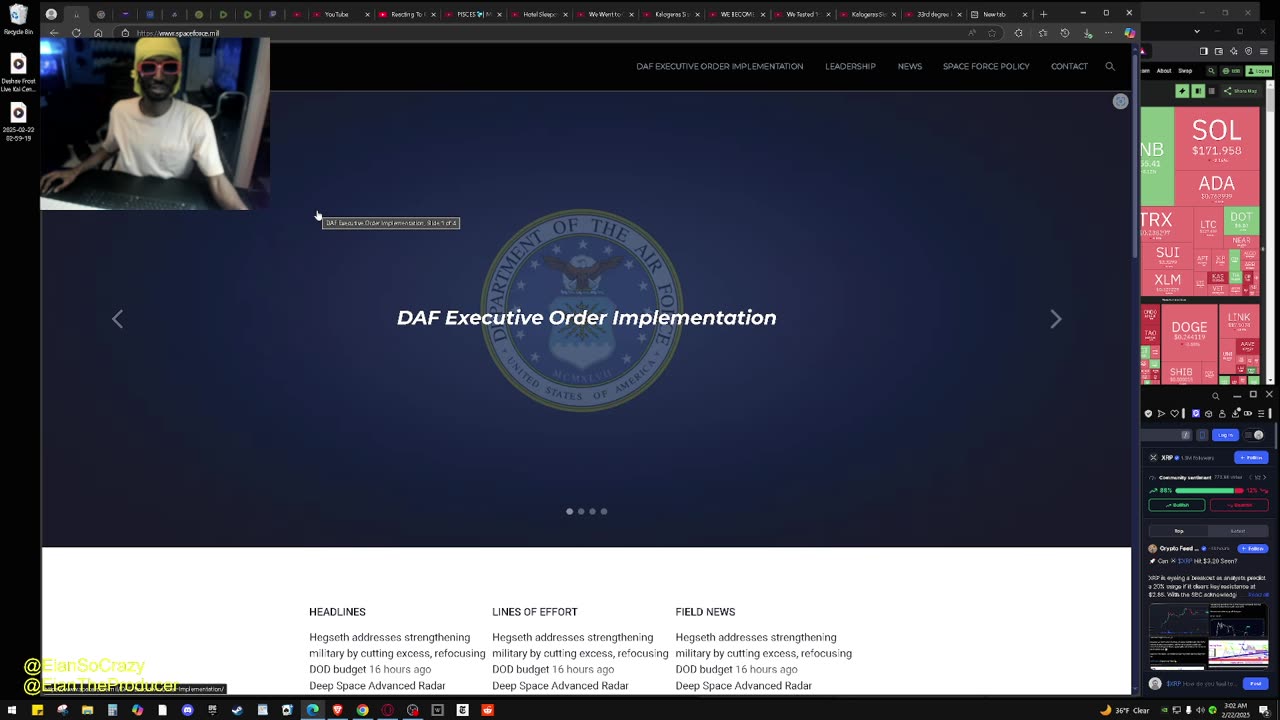Open Steam from the taskbar

point(237,710)
